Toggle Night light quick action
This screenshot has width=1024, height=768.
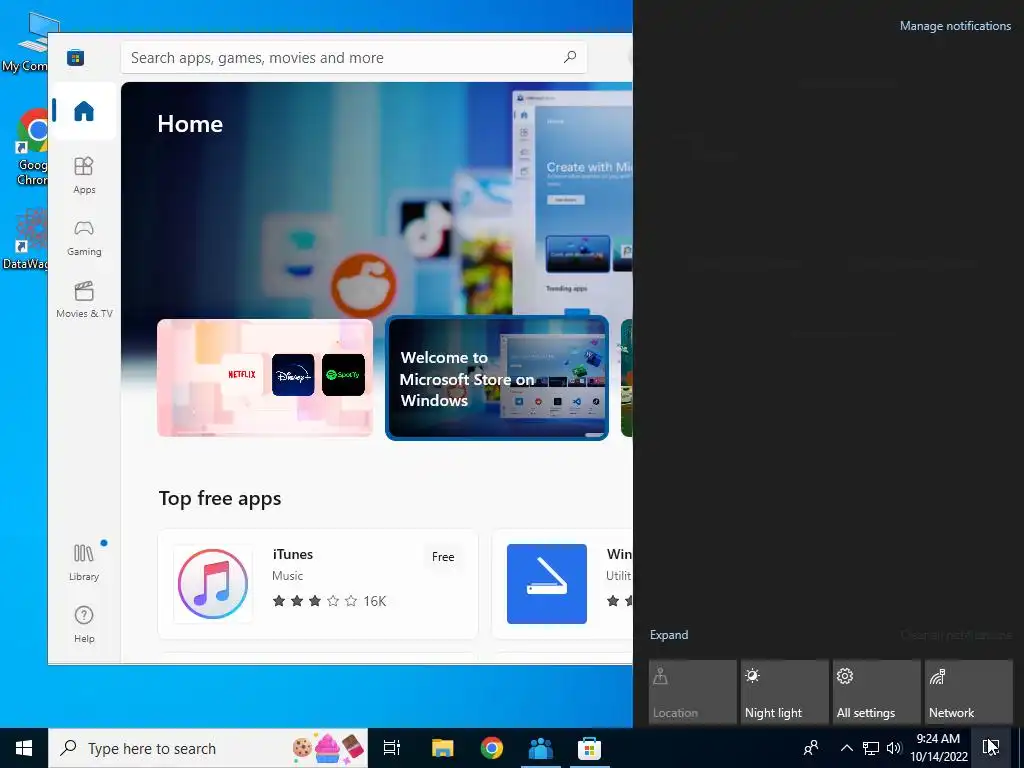784,692
